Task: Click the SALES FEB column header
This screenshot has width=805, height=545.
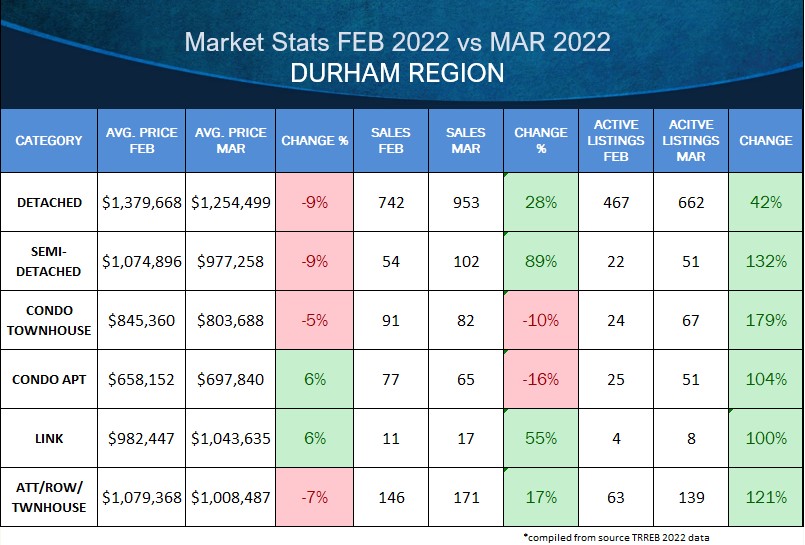Action: click(390, 141)
